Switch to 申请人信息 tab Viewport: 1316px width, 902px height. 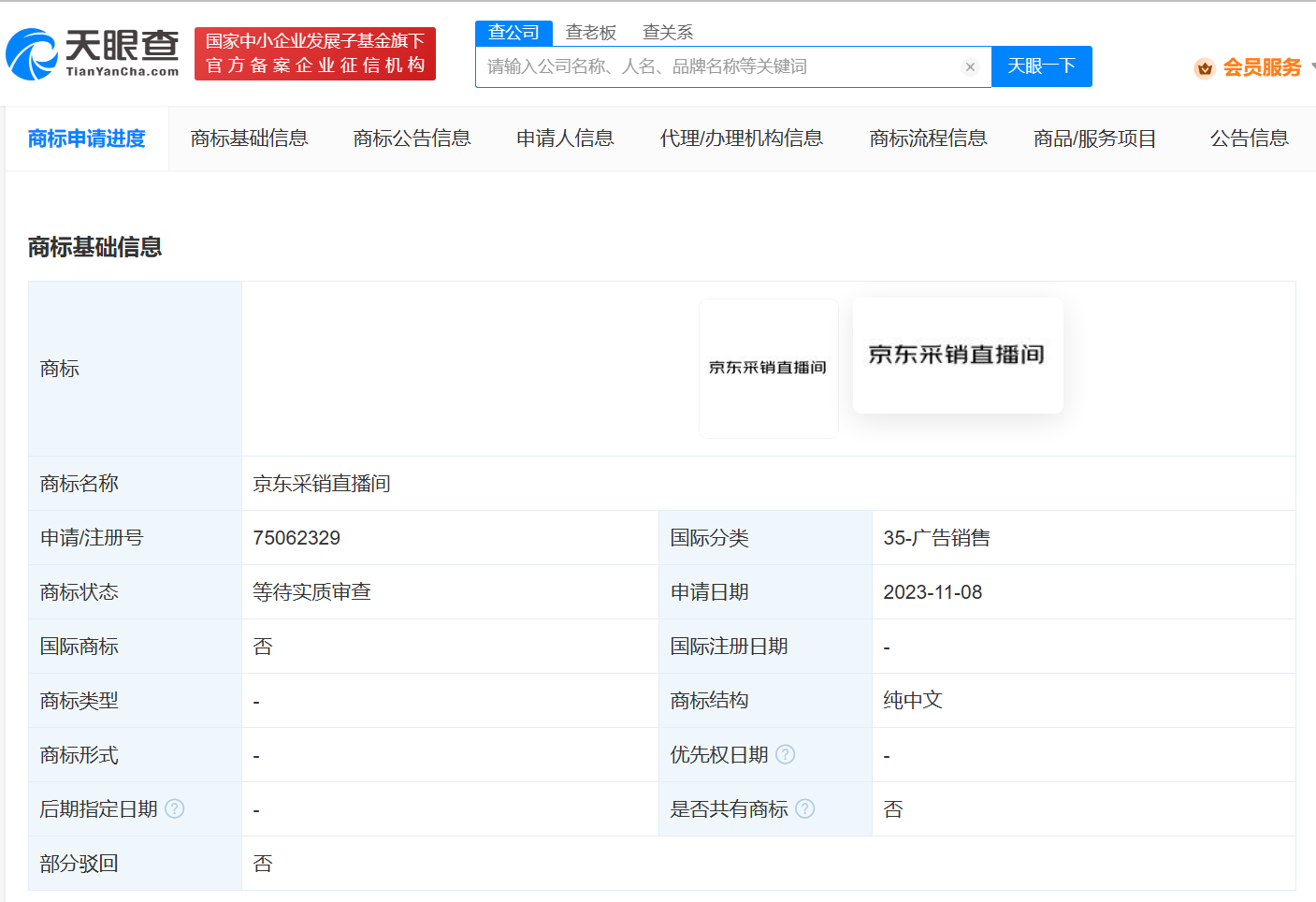[x=565, y=138]
